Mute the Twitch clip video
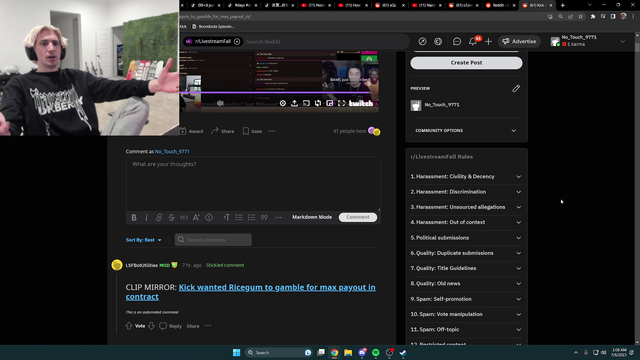Image resolution: width=640 pixels, height=360 pixels. coord(220,103)
